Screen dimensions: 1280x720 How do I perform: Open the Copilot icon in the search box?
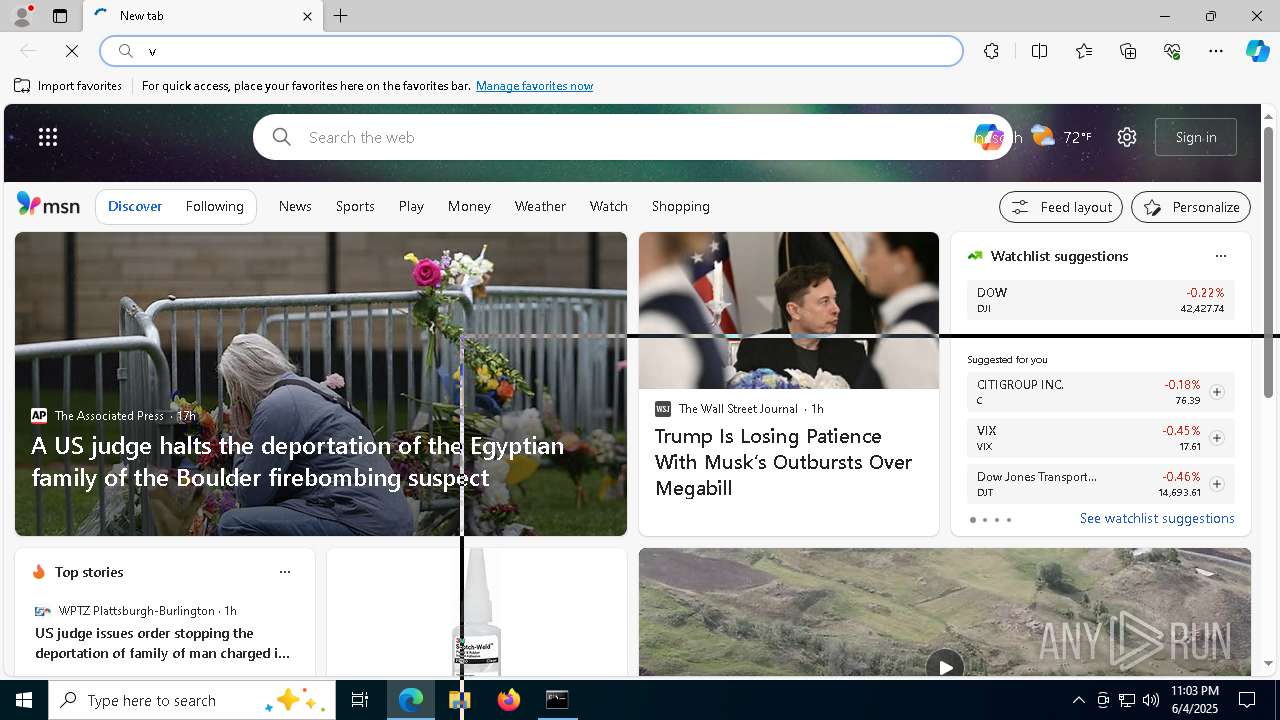[988, 137]
